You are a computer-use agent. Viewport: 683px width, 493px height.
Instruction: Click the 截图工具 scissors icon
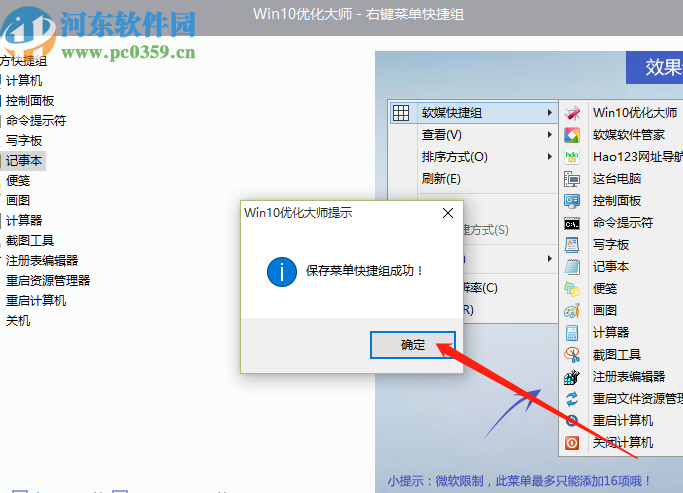(x=572, y=355)
